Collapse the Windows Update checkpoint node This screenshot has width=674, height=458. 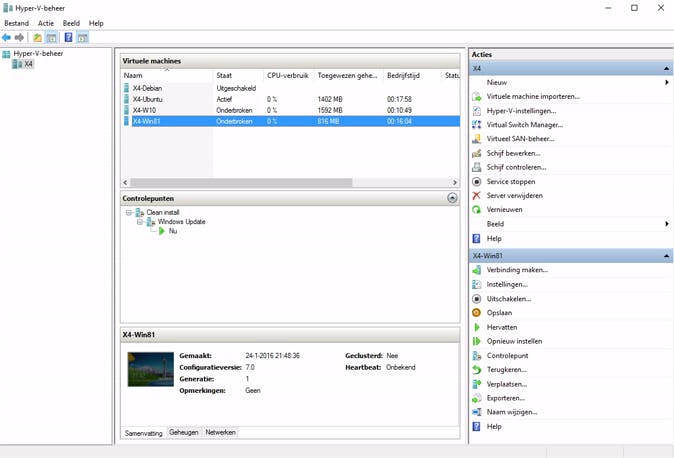[140, 222]
